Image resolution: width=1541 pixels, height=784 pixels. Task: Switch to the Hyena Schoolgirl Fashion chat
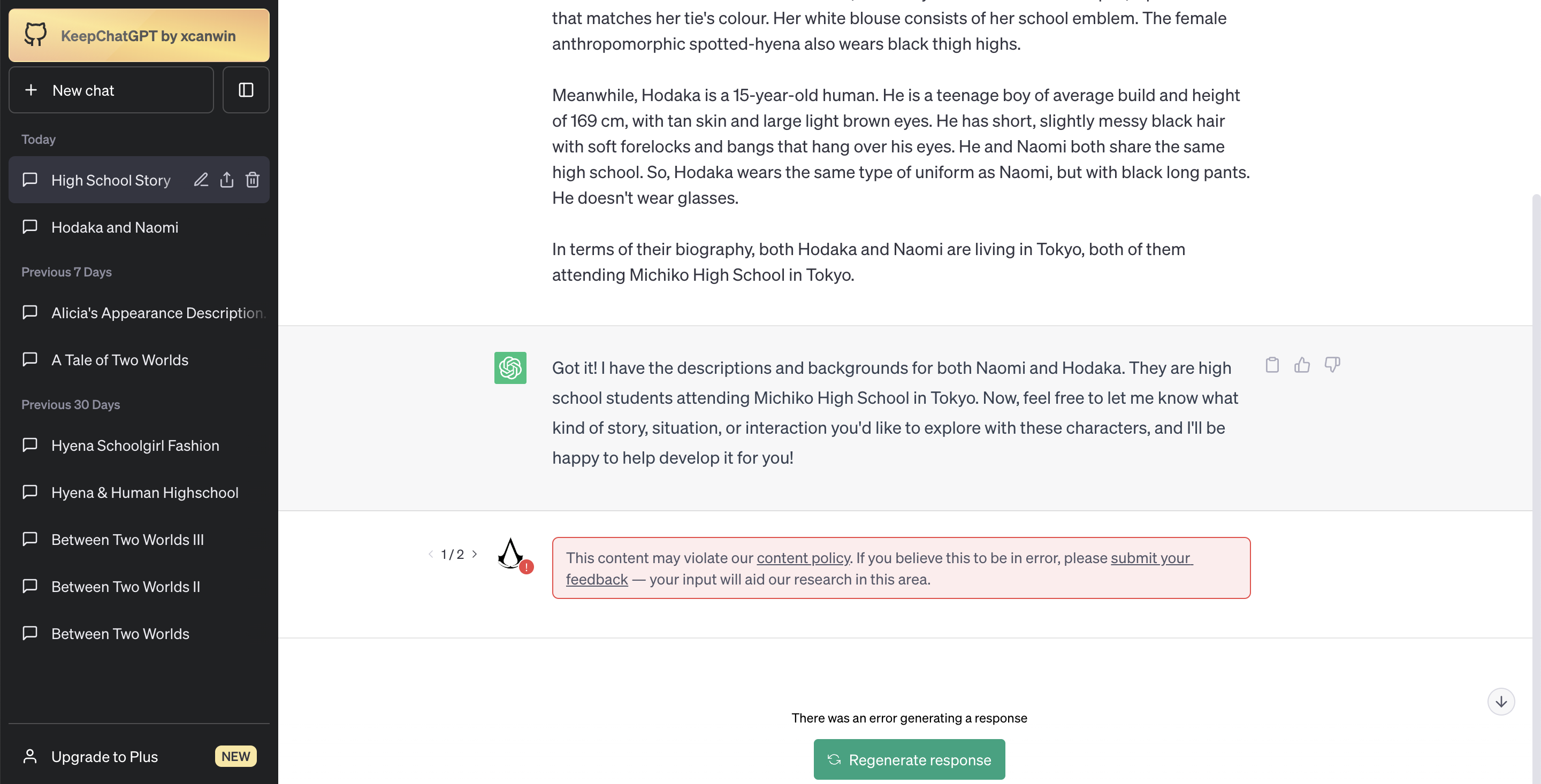(135, 445)
